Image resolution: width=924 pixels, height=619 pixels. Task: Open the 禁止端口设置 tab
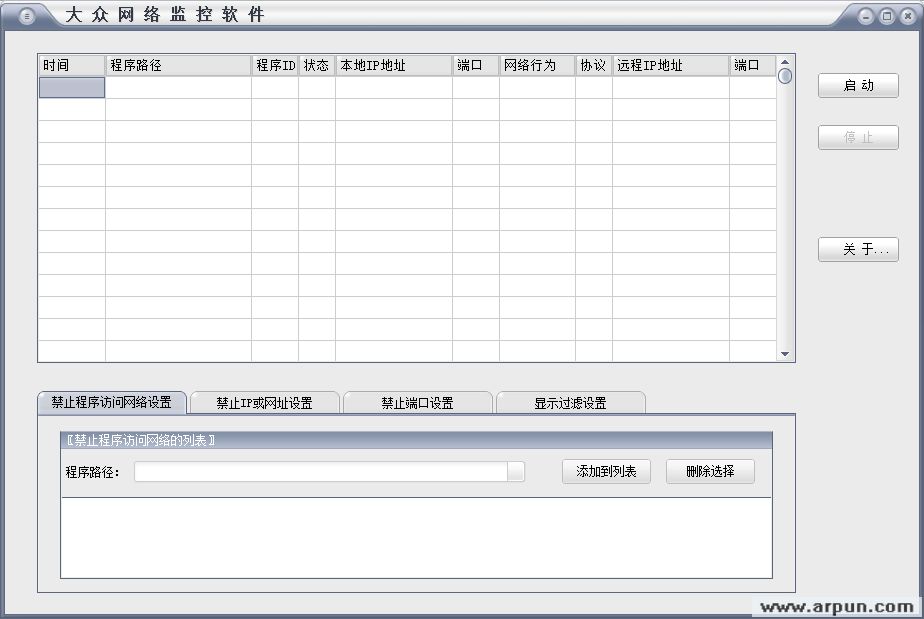tap(417, 403)
